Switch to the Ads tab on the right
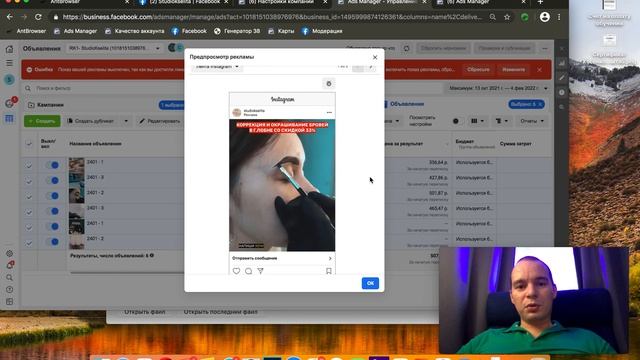Image resolution: width=640 pixels, height=360 pixels. click(407, 104)
